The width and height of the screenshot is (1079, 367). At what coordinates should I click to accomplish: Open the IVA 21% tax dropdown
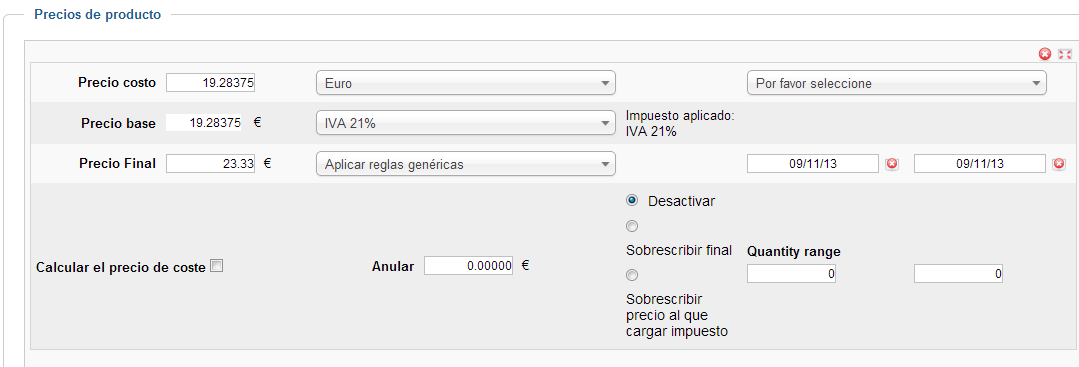(x=465, y=123)
